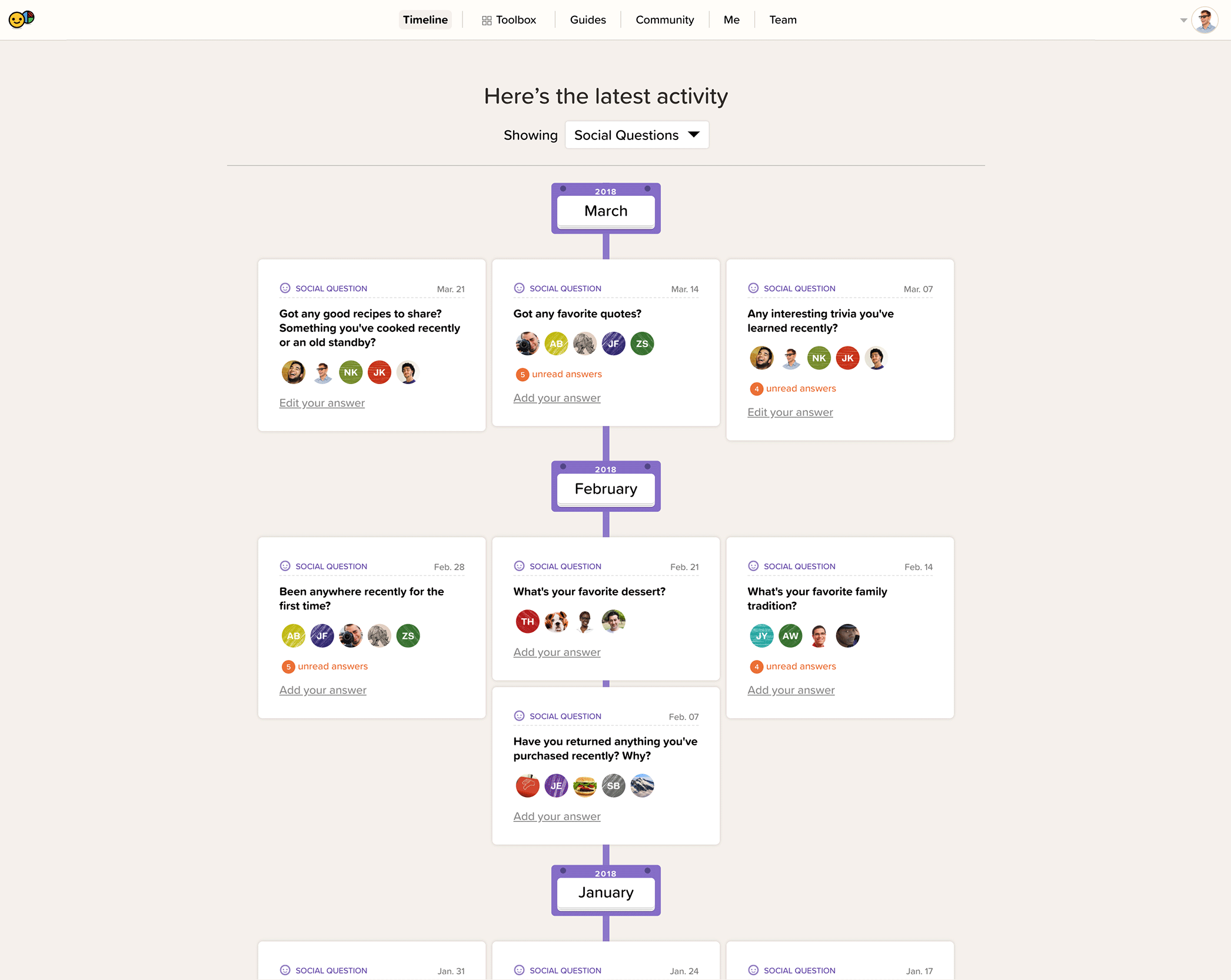The height and width of the screenshot is (980, 1231).
Task: Edit your answer on recipes question
Action: click(x=321, y=402)
